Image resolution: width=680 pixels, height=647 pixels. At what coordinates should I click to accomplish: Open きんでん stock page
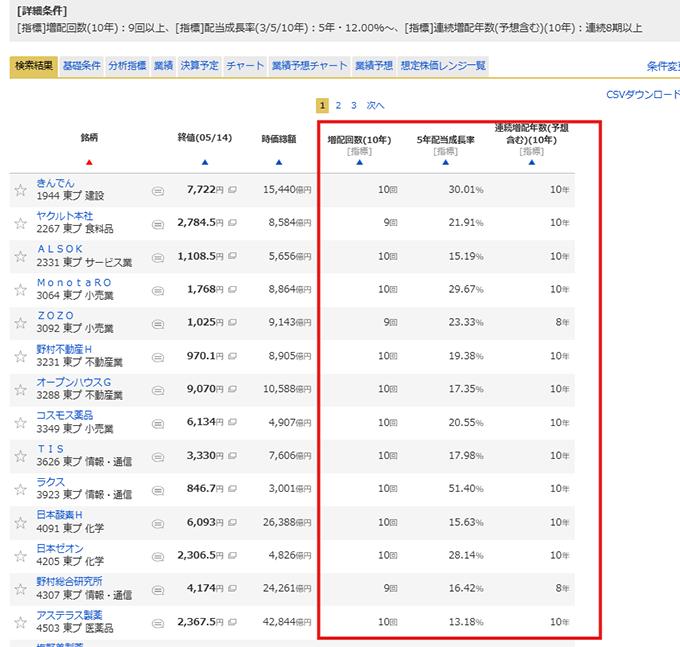56,183
